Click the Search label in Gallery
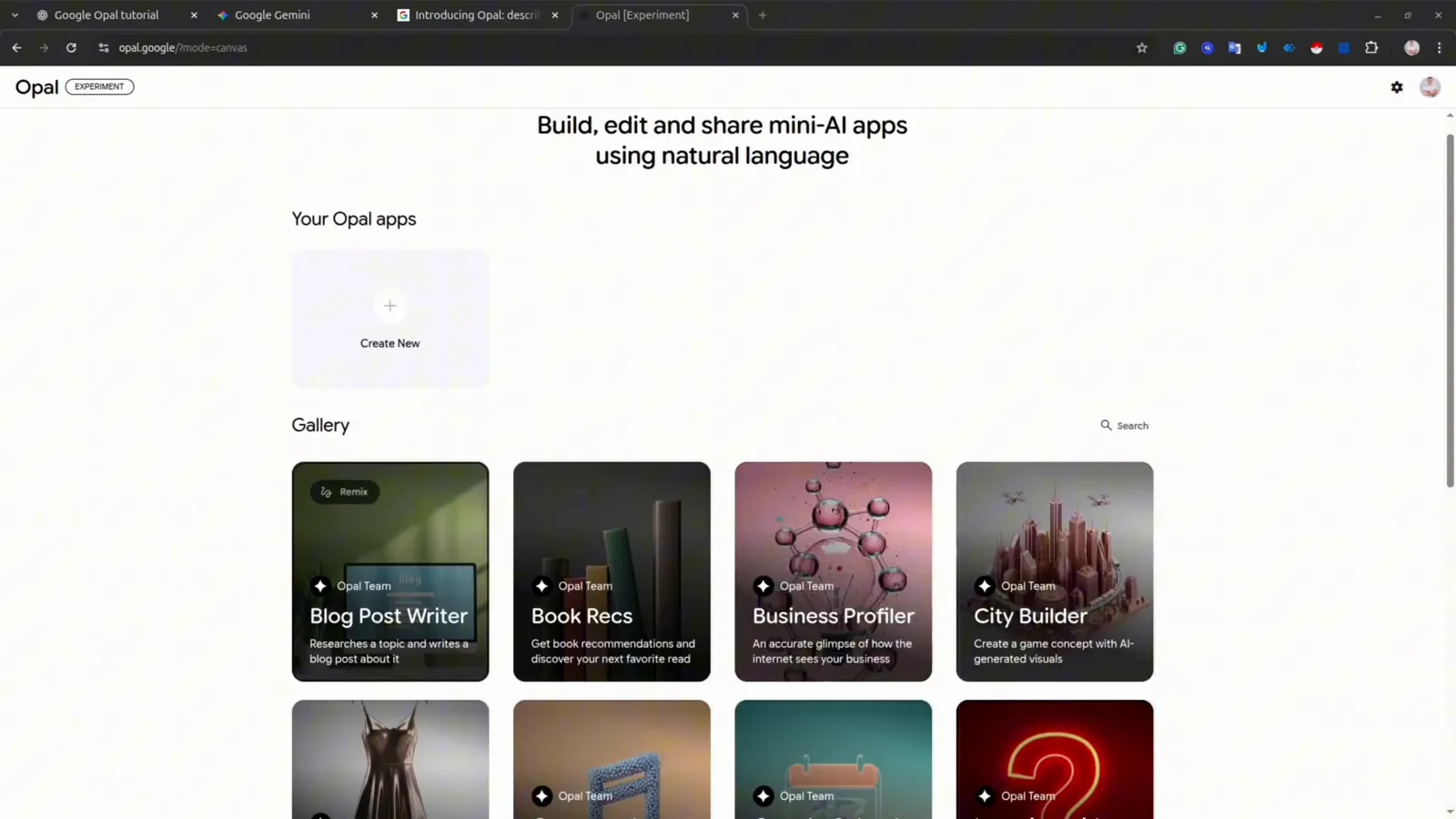The width and height of the screenshot is (1456, 819). 1133,426
